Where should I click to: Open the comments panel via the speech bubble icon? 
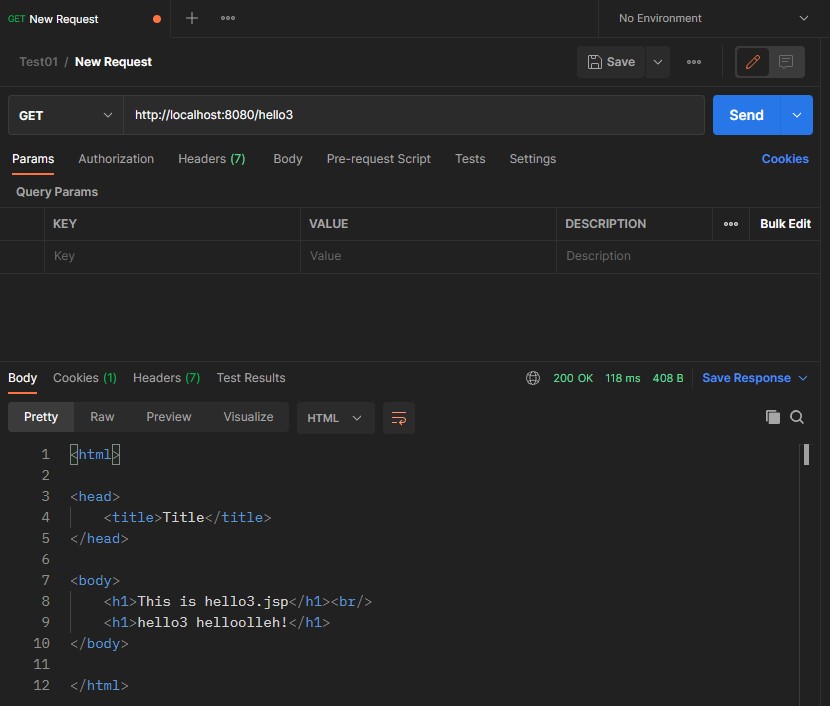pyautogui.click(x=786, y=62)
